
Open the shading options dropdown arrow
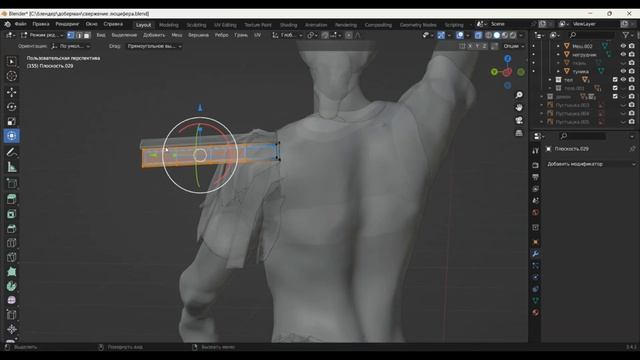[521, 36]
